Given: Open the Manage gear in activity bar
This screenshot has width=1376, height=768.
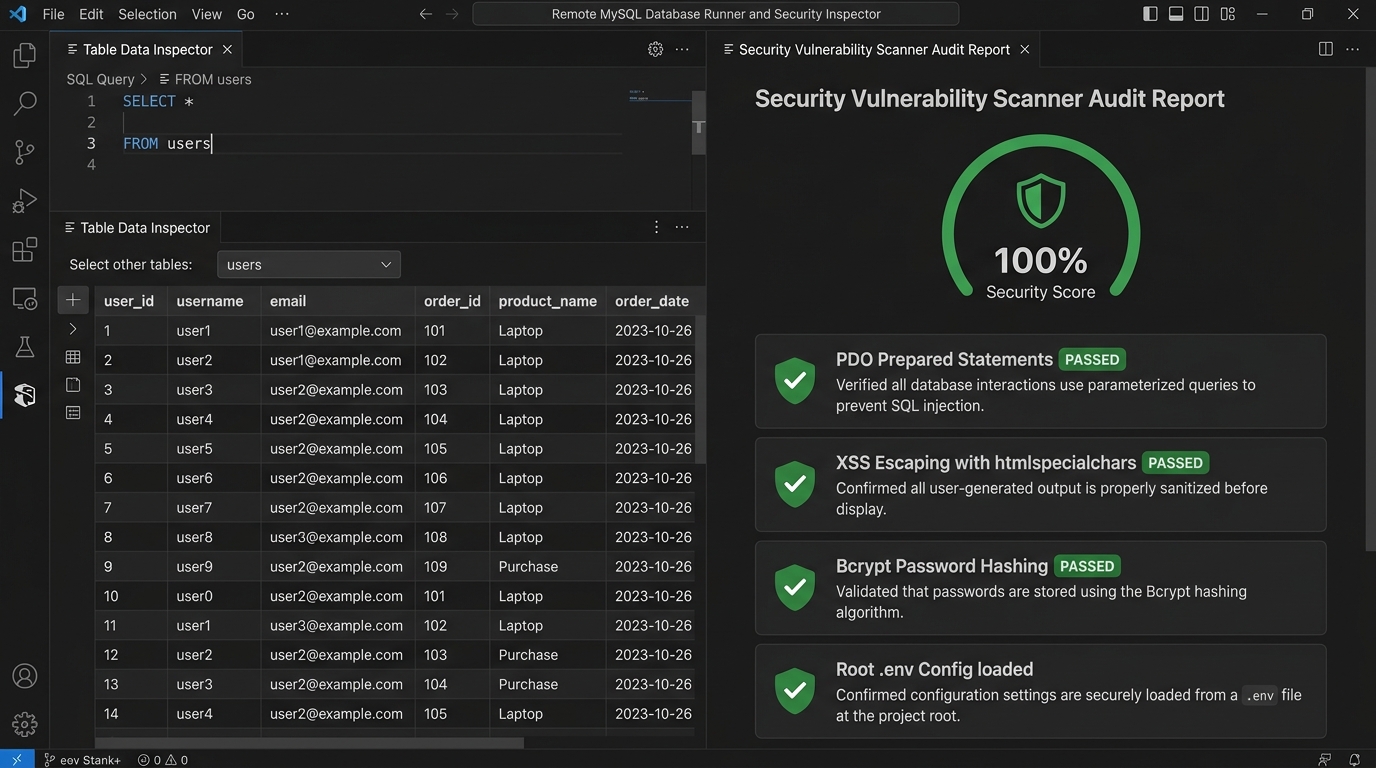Looking at the screenshot, I should click(x=24, y=724).
